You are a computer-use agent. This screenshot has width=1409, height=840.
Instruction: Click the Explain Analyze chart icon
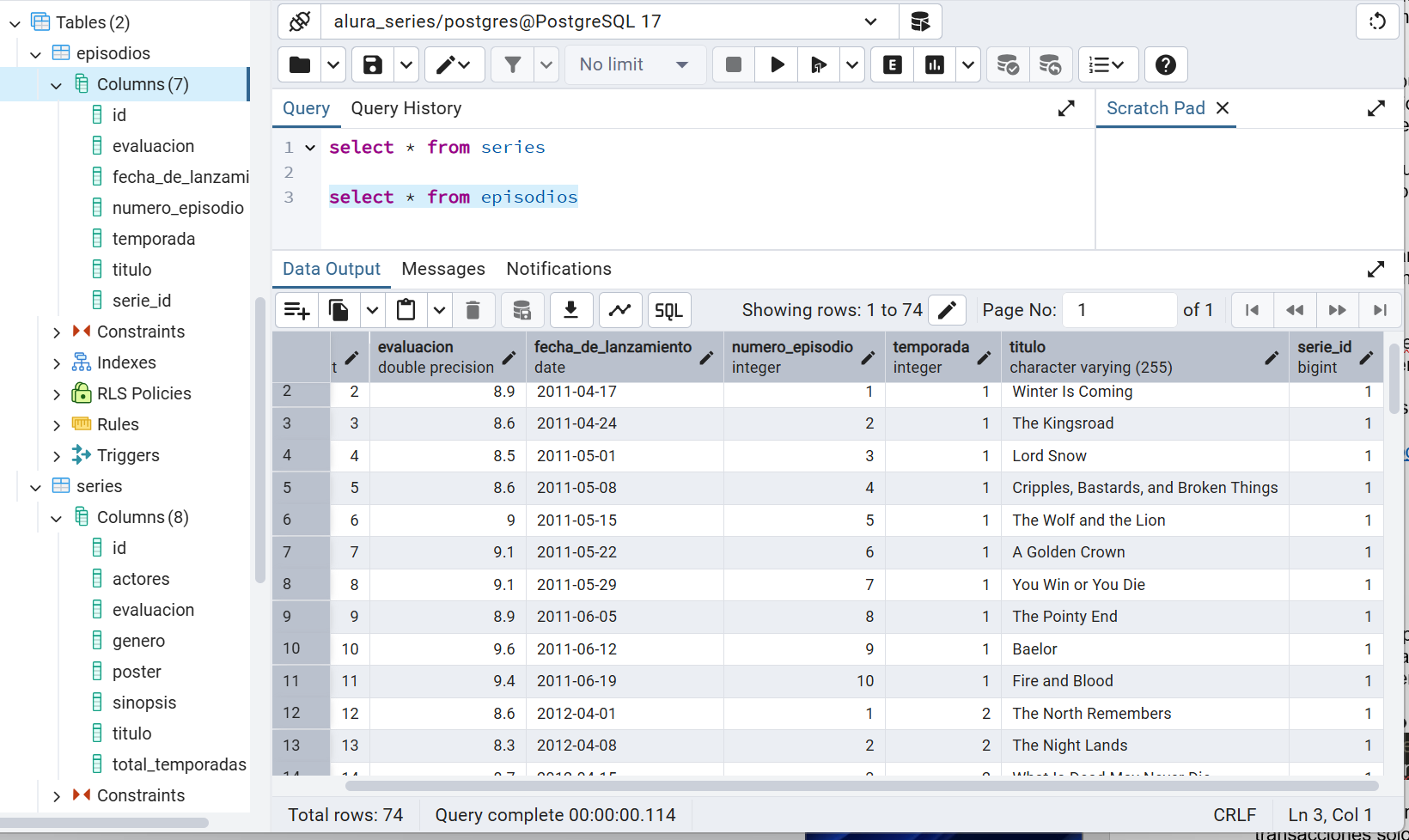click(935, 64)
